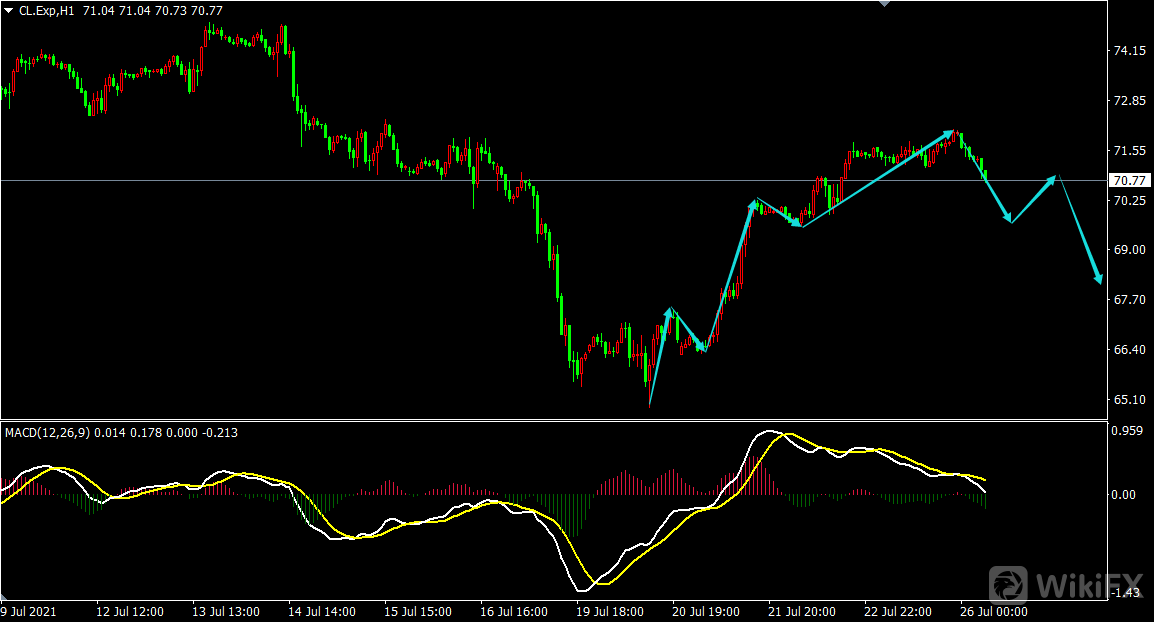Screen dimensions: 1154x622
Task: Select arrowhead at the dip near 66.40
Action: pyautogui.click(x=703, y=347)
